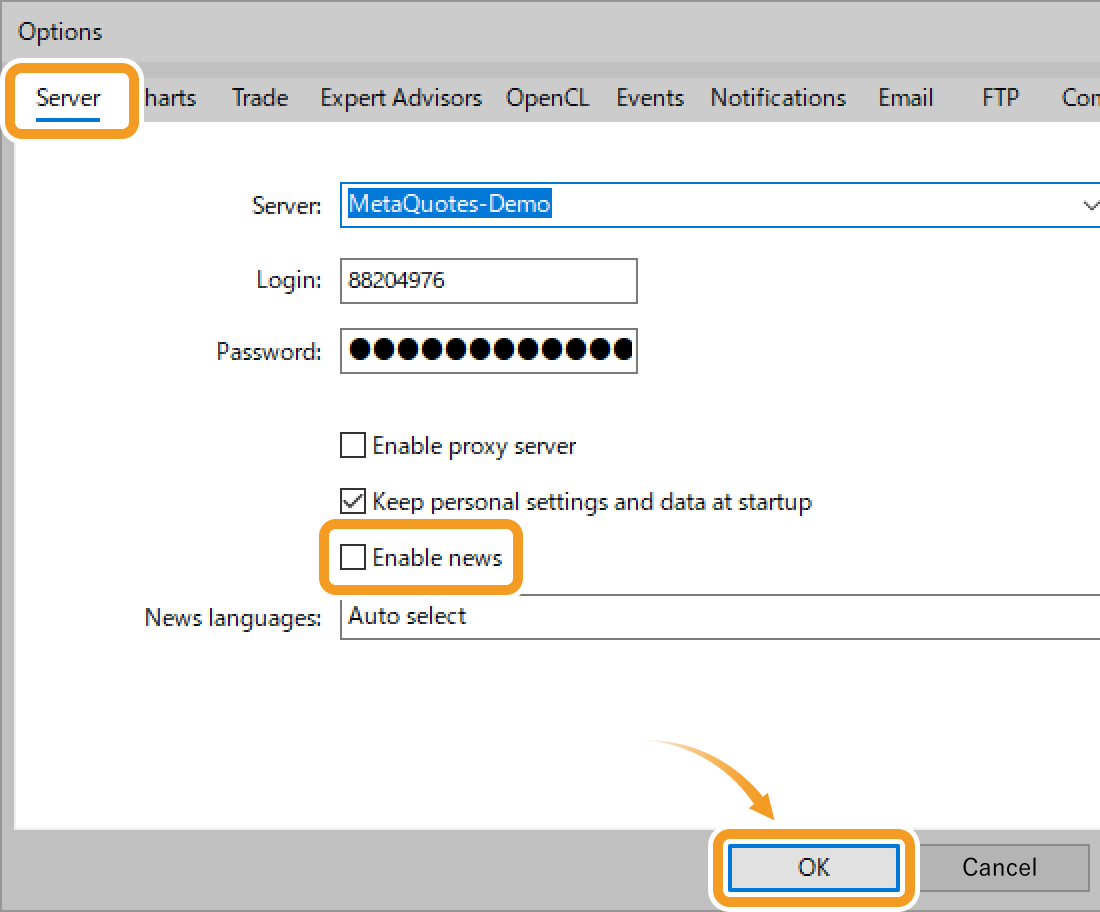
Task: Open the Notifications tab
Action: [x=778, y=98]
